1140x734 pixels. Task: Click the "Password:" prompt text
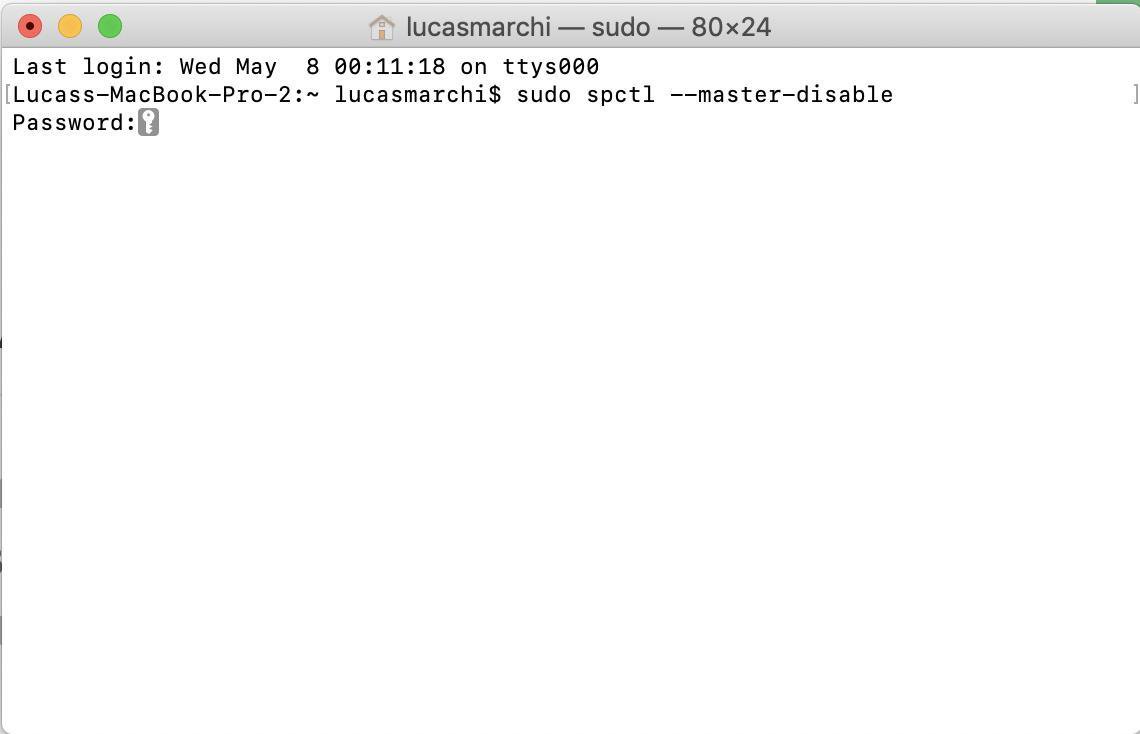[74, 123]
